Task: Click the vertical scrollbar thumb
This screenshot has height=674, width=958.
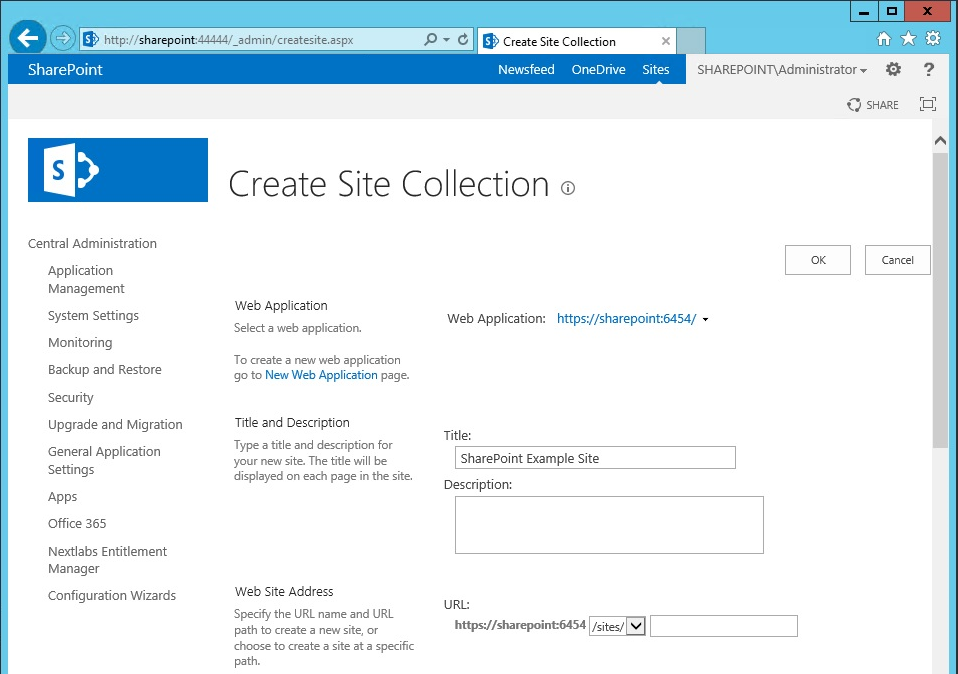Action: click(940, 301)
